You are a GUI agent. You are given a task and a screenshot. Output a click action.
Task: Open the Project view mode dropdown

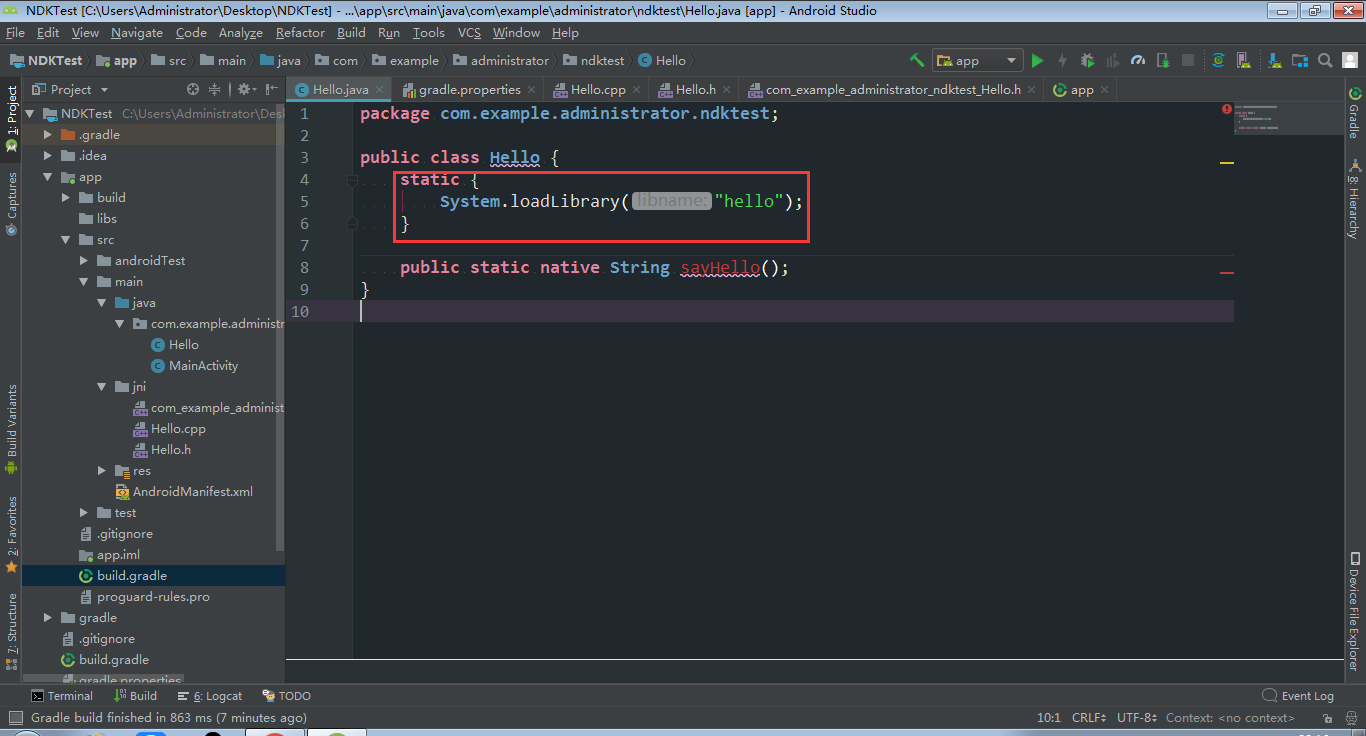tap(71, 89)
